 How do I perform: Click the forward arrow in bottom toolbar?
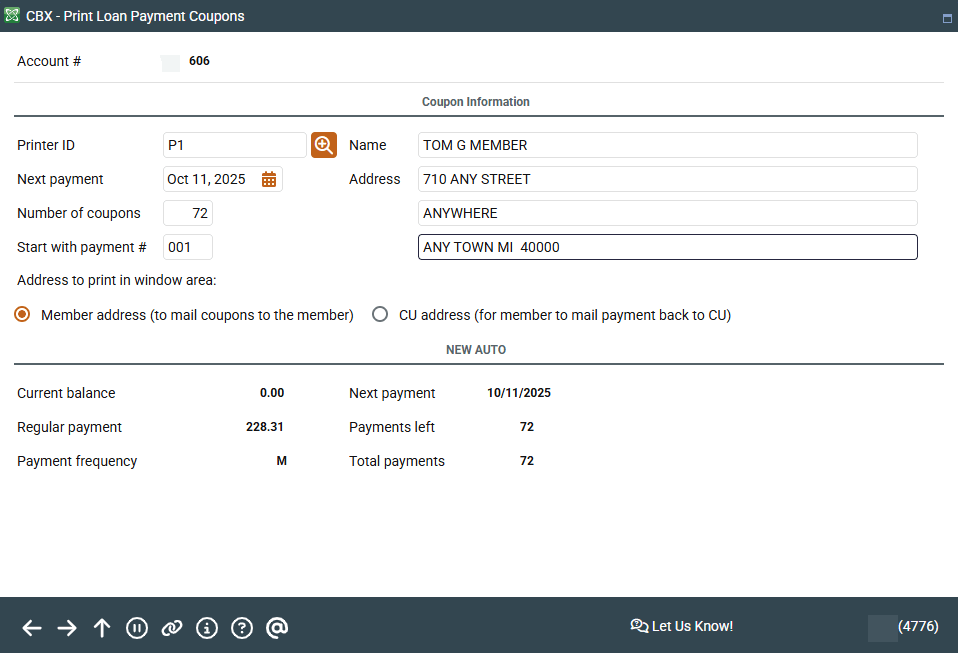tap(67, 627)
